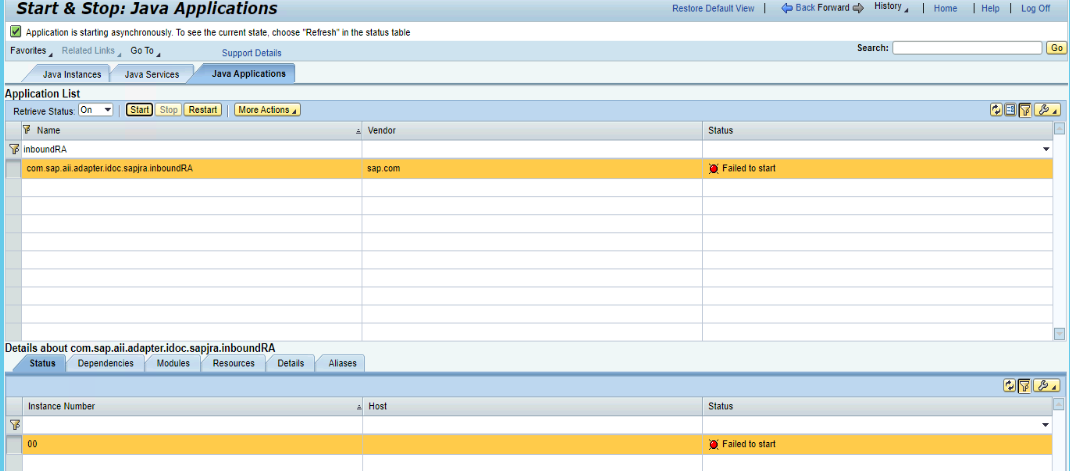The image size is (1070, 471).
Task: Open the Dependencies tab
Action: click(x=106, y=363)
